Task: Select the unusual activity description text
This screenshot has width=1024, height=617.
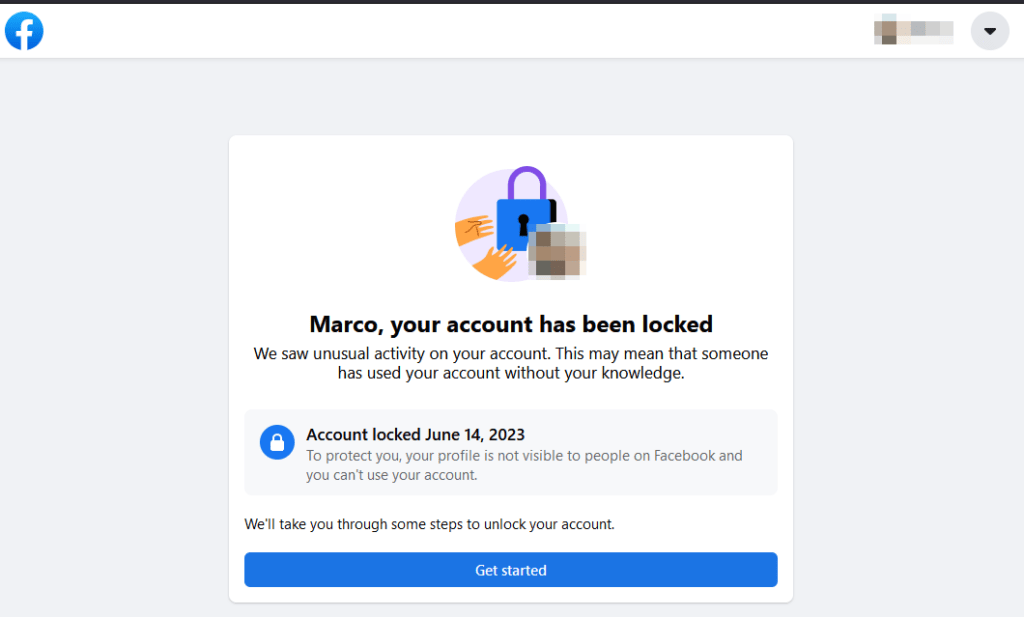Action: click(511, 363)
